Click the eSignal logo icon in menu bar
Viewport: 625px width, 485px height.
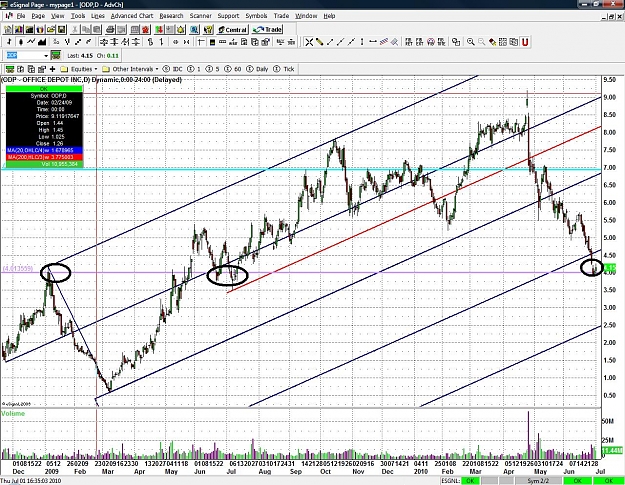8,16
